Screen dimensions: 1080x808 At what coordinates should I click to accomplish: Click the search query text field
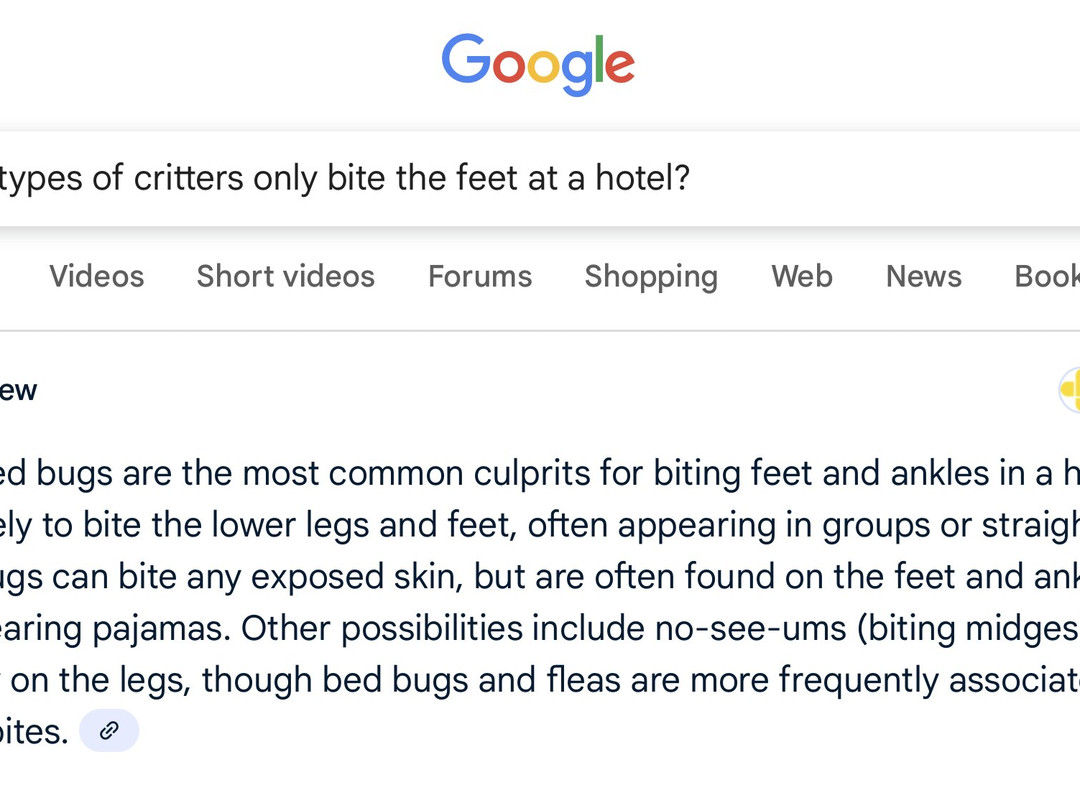coord(500,179)
